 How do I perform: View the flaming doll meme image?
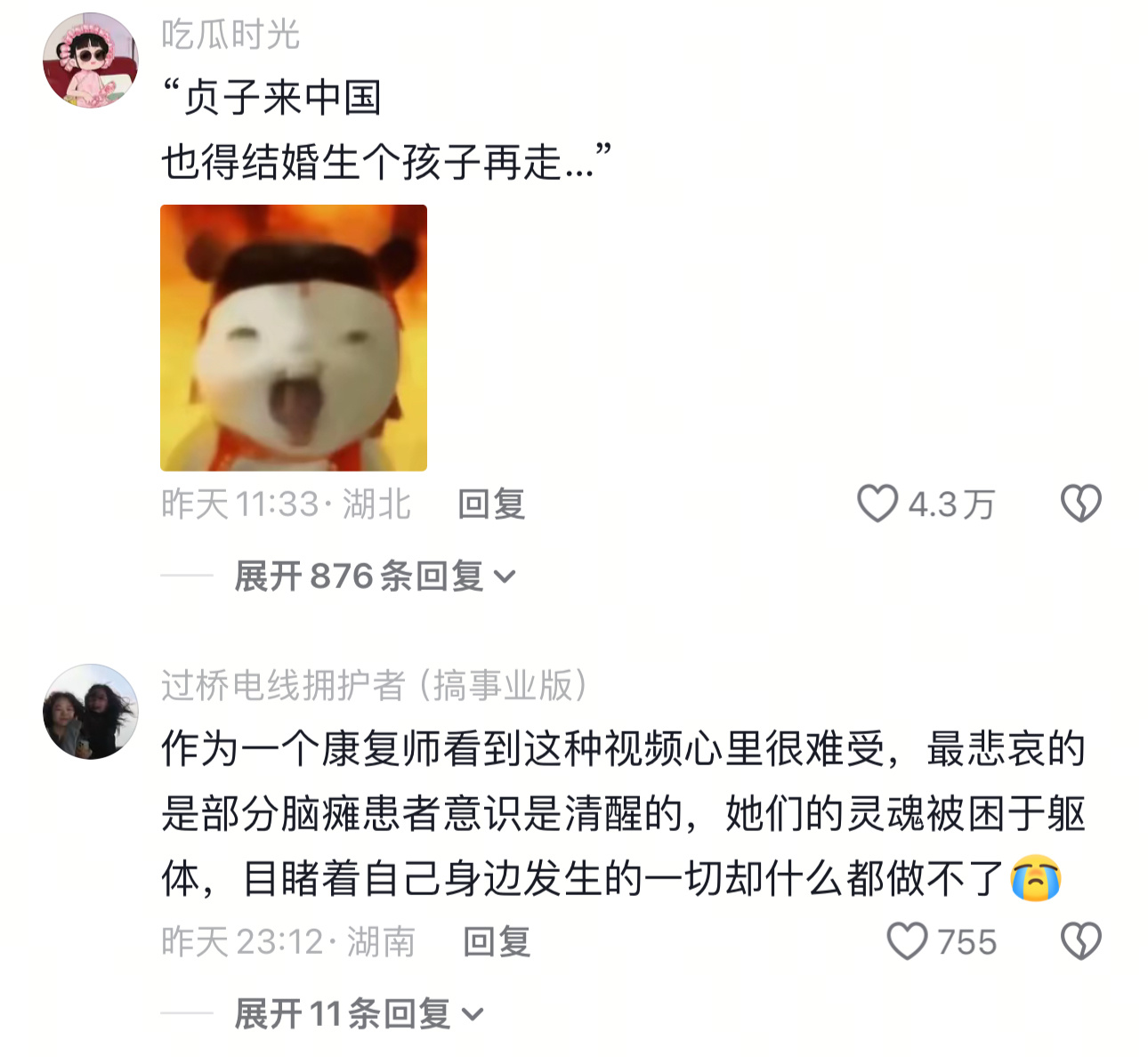pos(294,338)
